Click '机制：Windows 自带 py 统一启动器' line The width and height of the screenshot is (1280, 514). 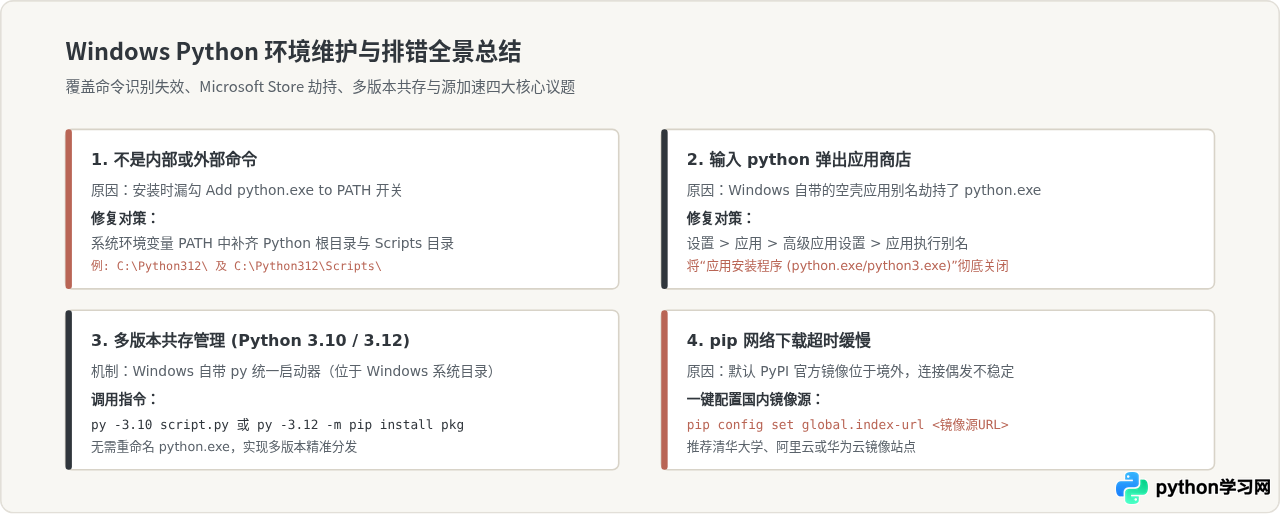(x=294, y=371)
